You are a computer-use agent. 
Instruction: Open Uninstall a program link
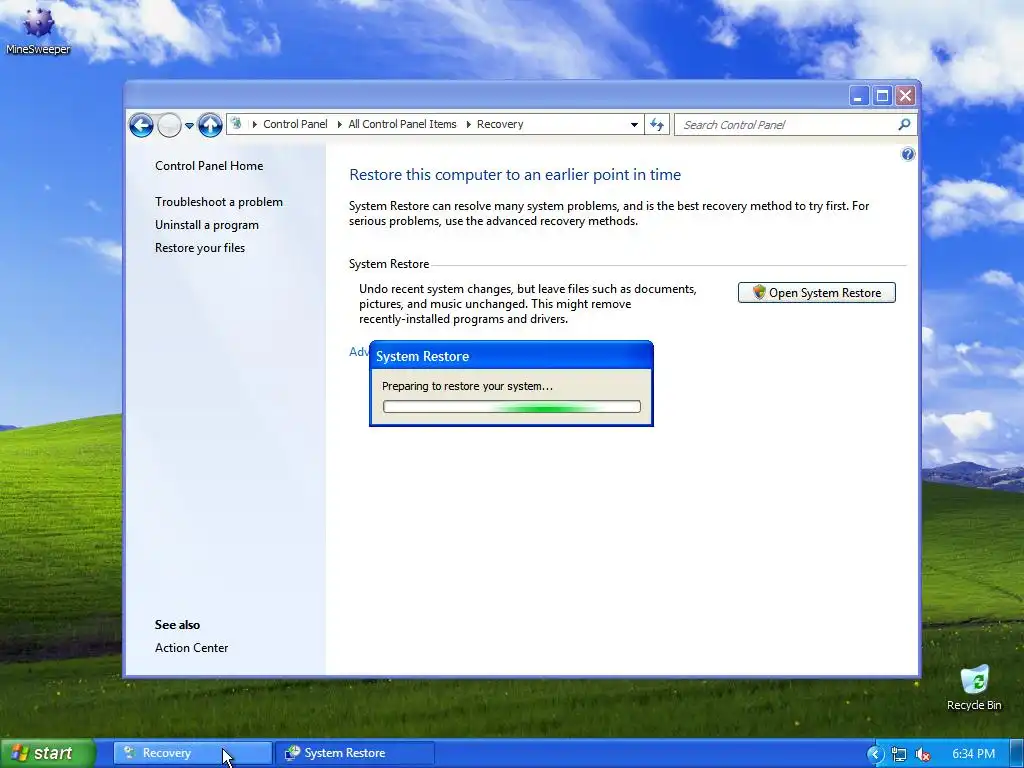206,225
